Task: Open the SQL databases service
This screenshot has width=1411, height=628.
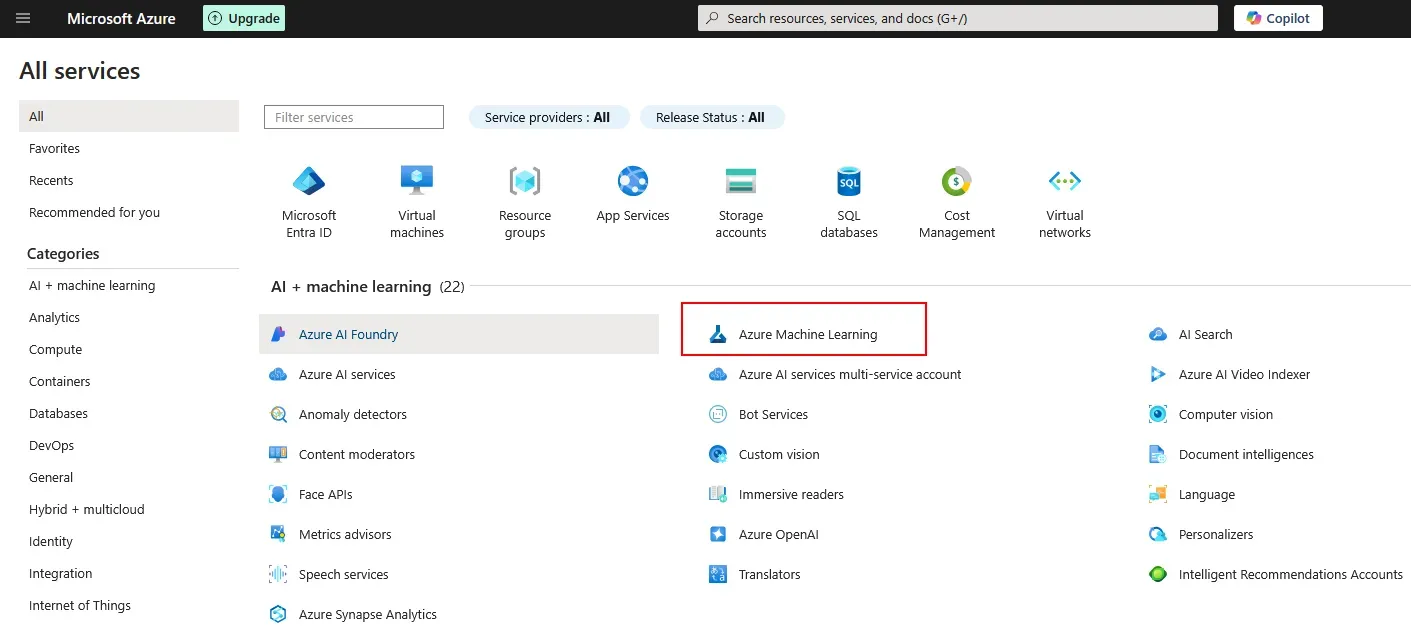Action: pos(848,200)
